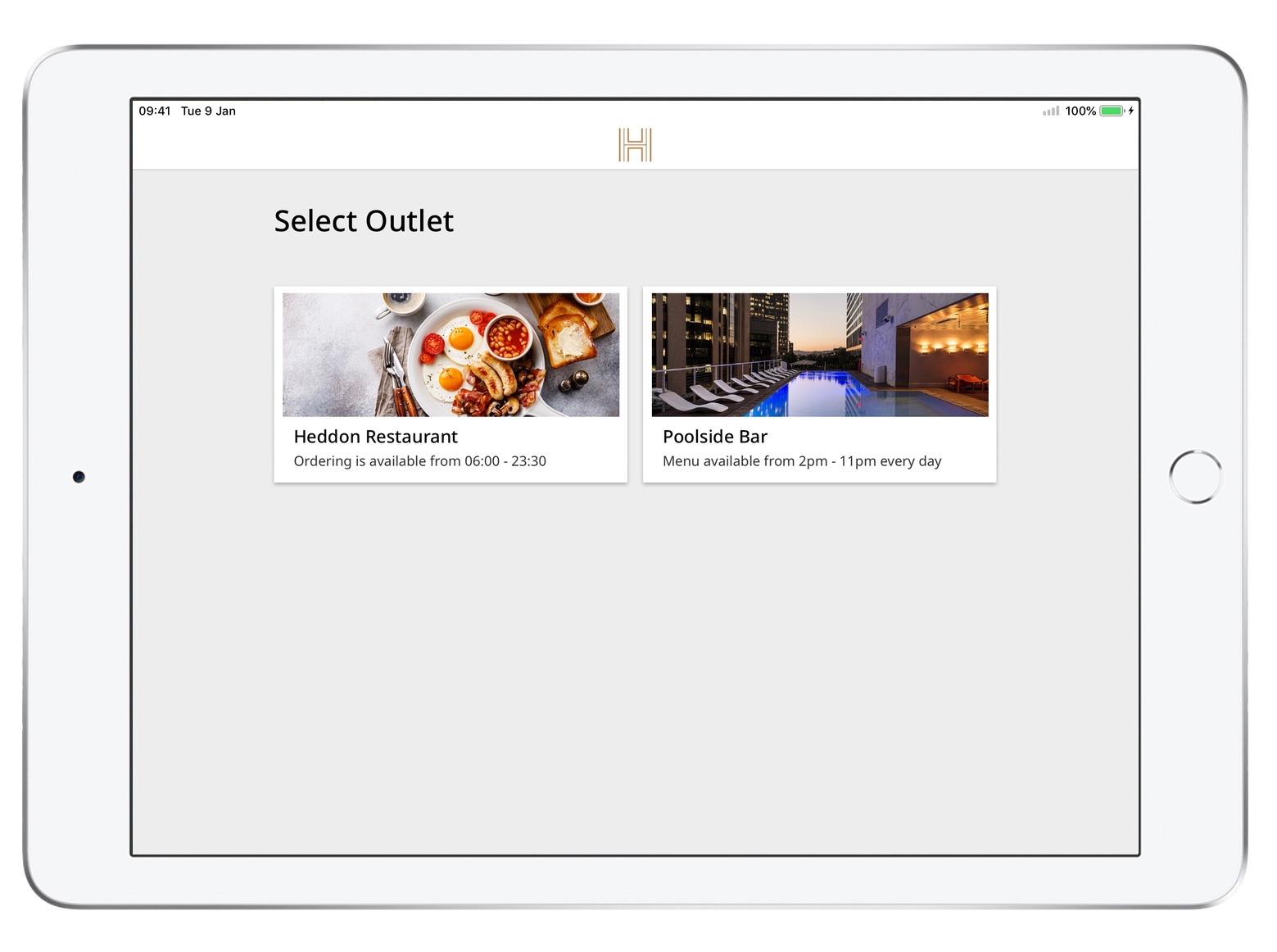1277x952 pixels.
Task: Tap the cellular signal bars icon
Action: click(1051, 111)
